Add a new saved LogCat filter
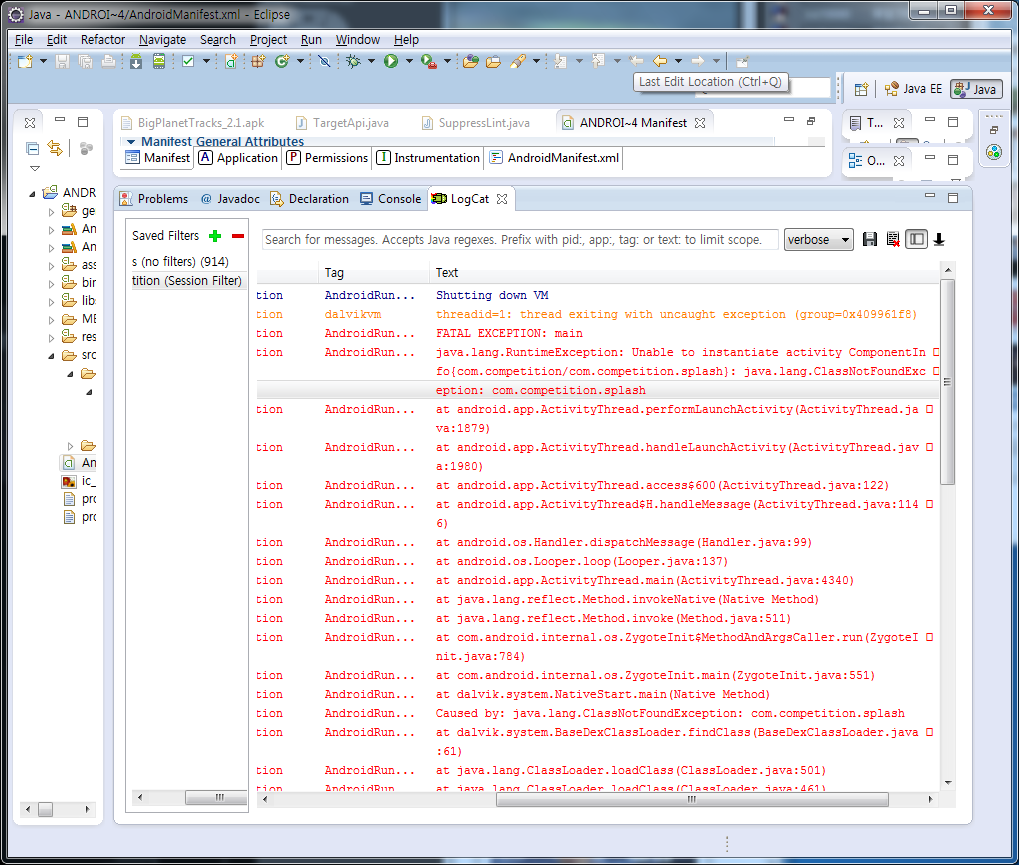 (215, 236)
